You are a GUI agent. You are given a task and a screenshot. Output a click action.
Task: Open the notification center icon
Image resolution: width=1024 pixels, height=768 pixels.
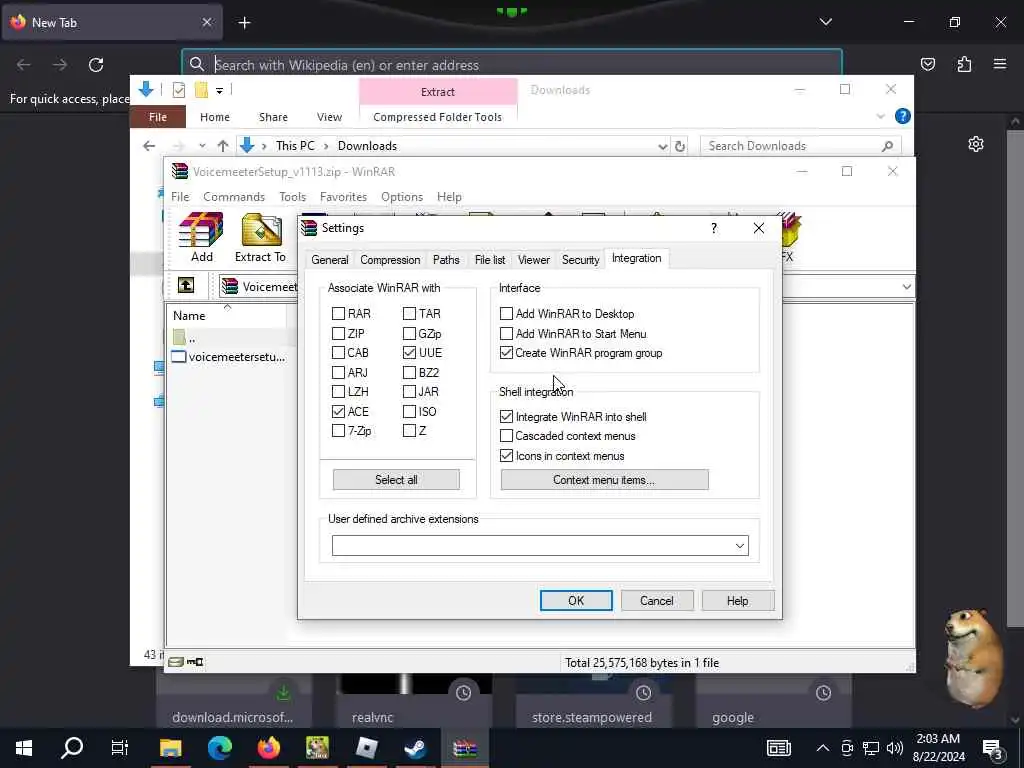pyautogui.click(x=992, y=749)
